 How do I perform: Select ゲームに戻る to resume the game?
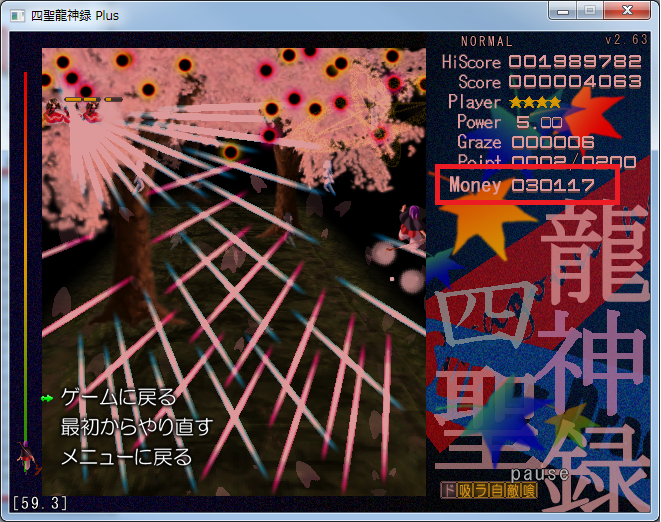(x=118, y=397)
